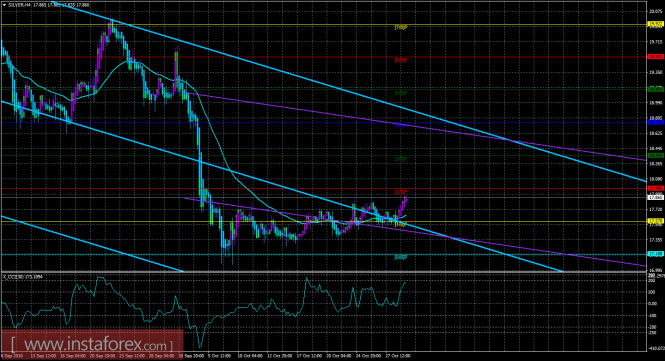
Task: Click the 27 Oct 12:00 time axis label
Action: point(398,356)
